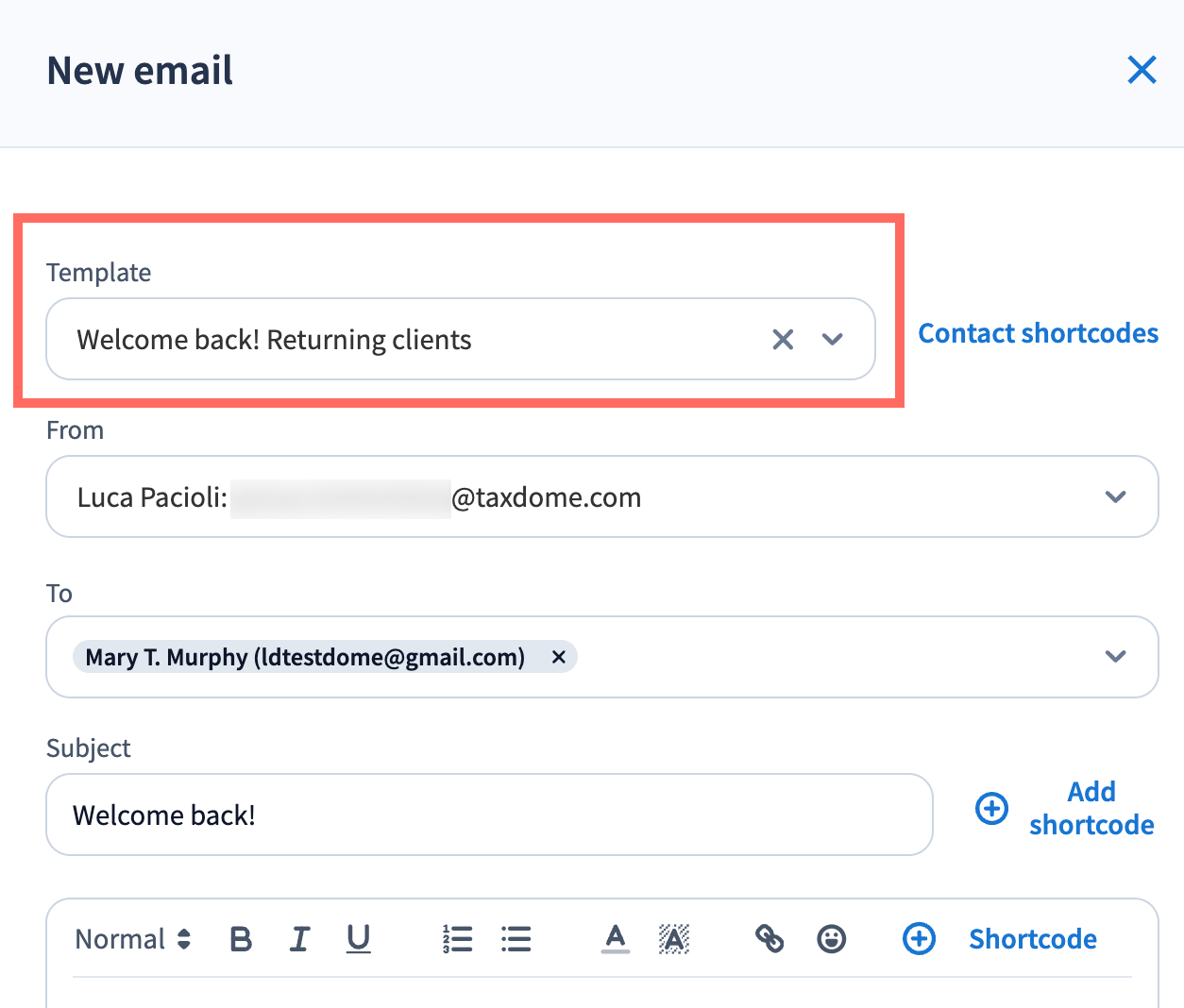The height and width of the screenshot is (1008, 1184).
Task: Open the text color picker
Action: (616, 939)
